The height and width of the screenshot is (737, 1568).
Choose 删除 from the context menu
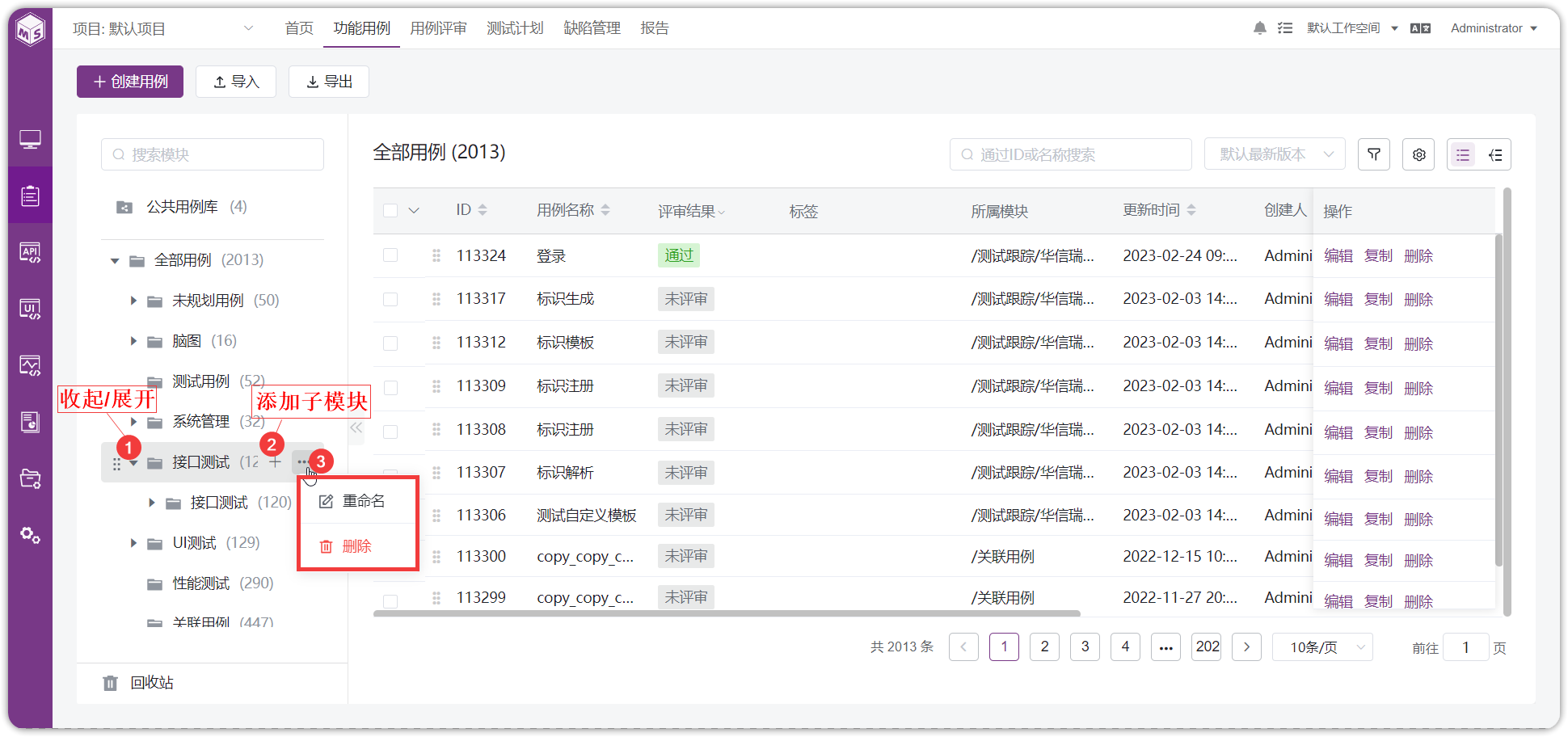[358, 546]
